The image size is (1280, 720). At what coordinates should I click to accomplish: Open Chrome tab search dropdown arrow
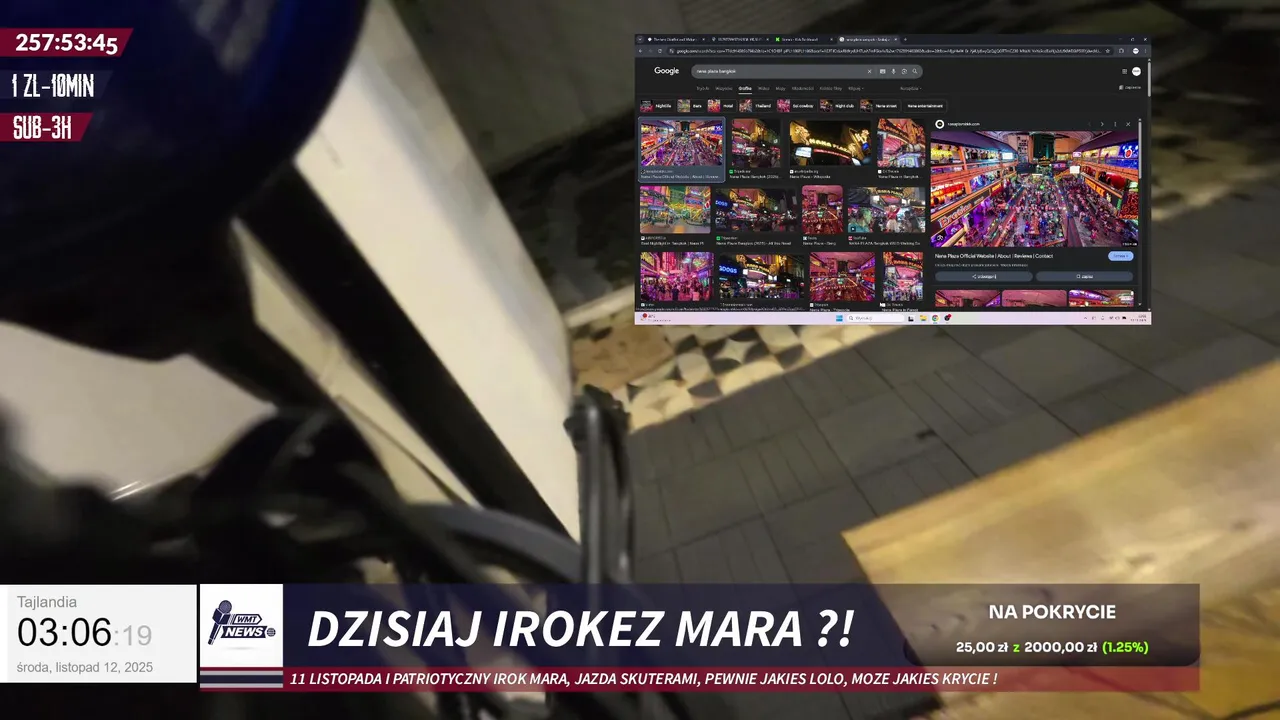(640, 39)
